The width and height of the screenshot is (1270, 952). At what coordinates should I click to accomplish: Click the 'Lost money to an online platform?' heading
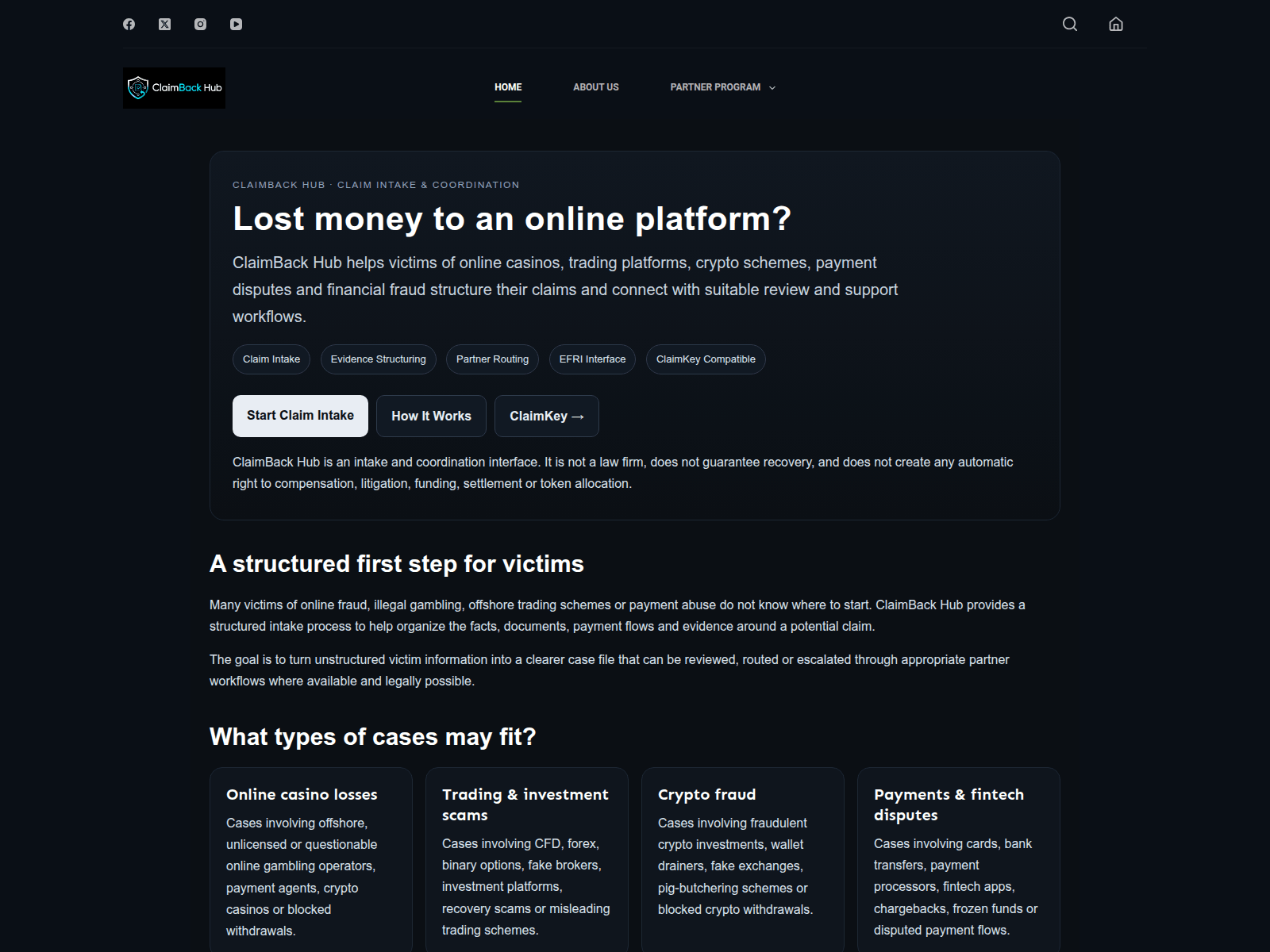(512, 219)
